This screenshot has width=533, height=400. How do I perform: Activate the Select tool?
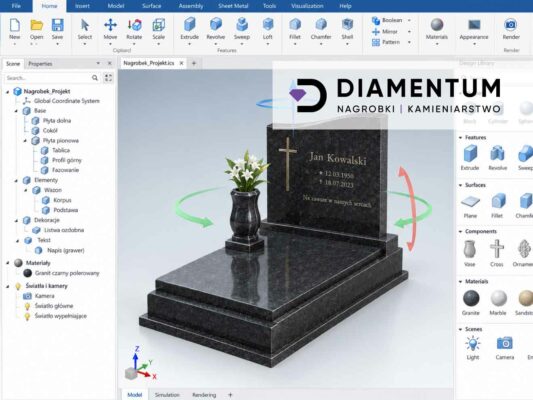click(x=85, y=25)
